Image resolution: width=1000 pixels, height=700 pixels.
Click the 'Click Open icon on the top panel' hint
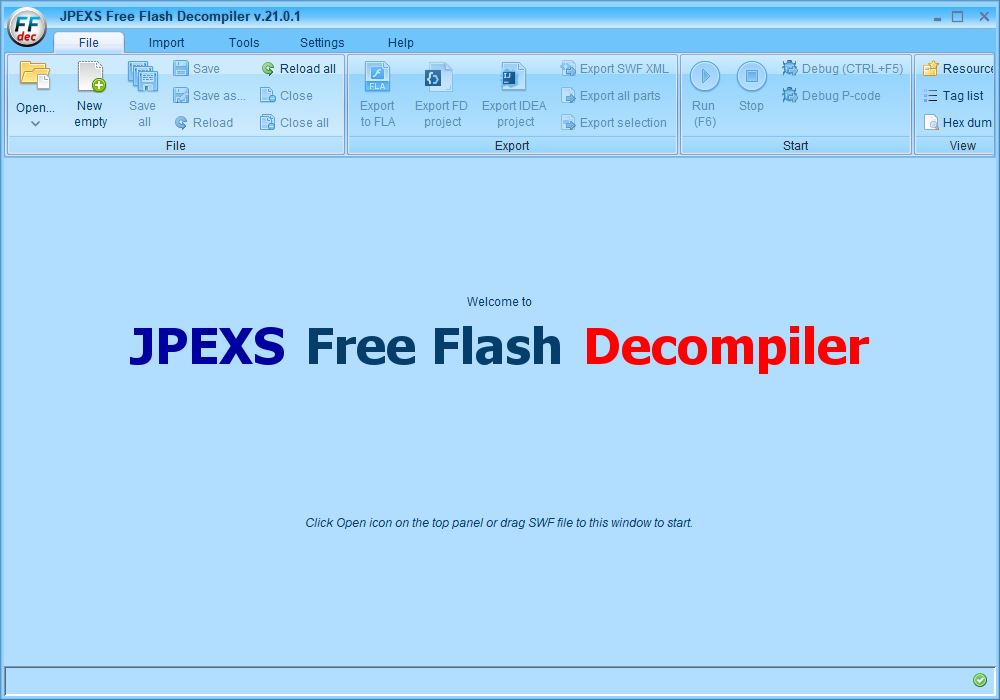(x=499, y=523)
